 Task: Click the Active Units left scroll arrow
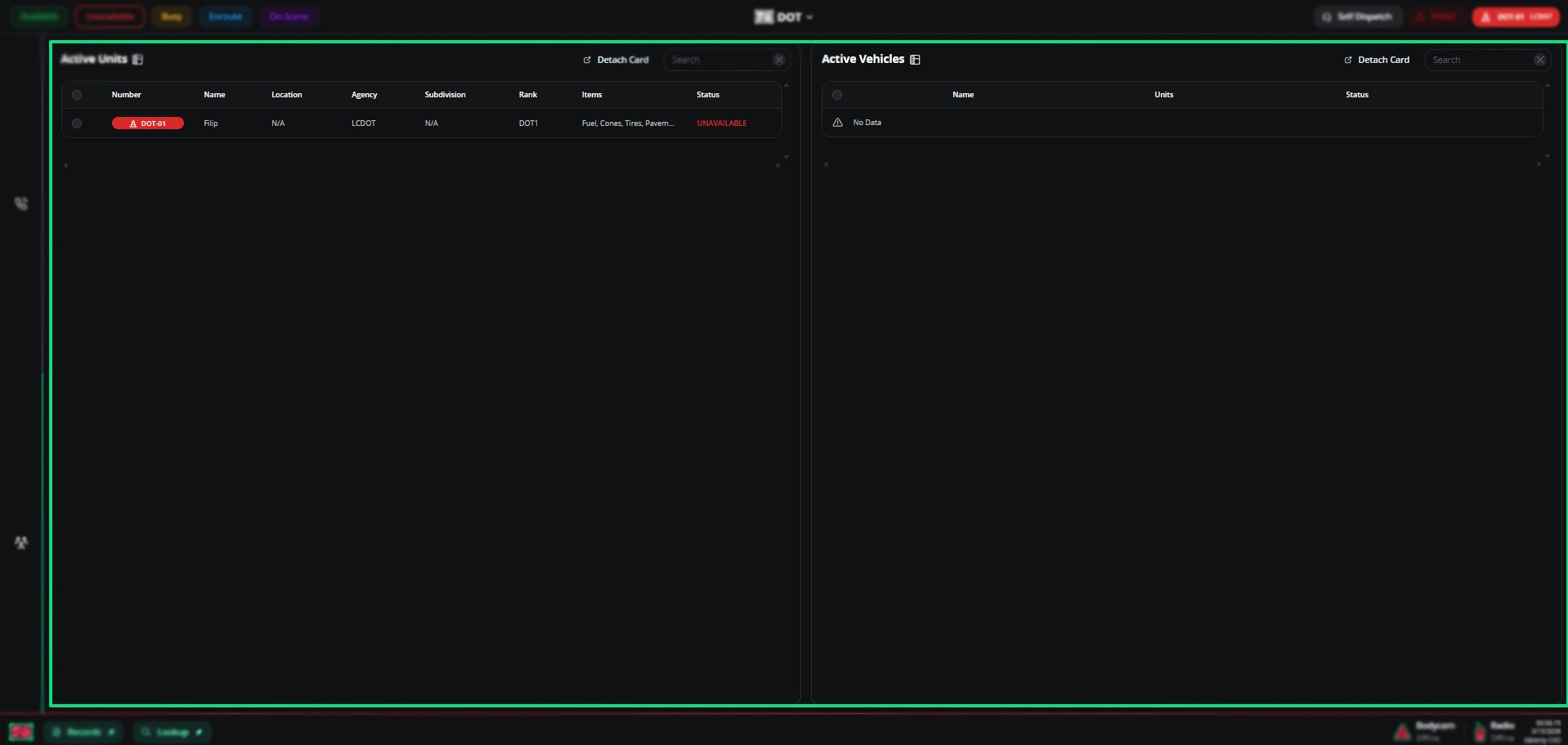pos(65,165)
